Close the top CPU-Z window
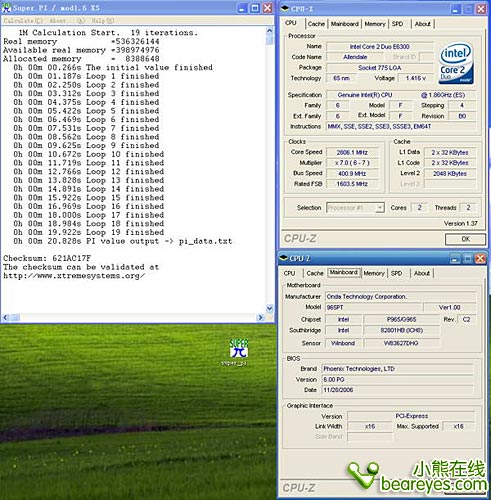Viewport: 491px width, 500px height. [x=480, y=9]
